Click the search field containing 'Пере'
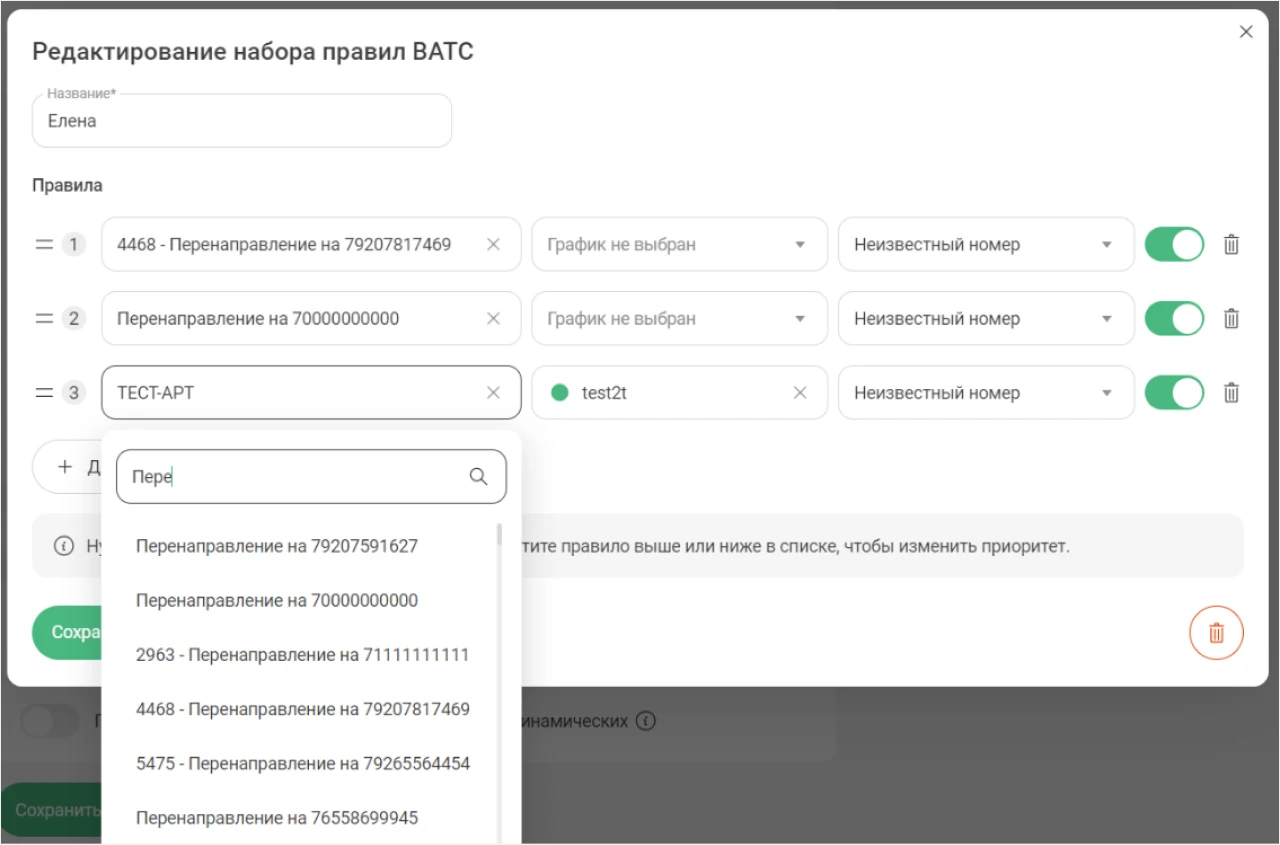 coord(311,477)
